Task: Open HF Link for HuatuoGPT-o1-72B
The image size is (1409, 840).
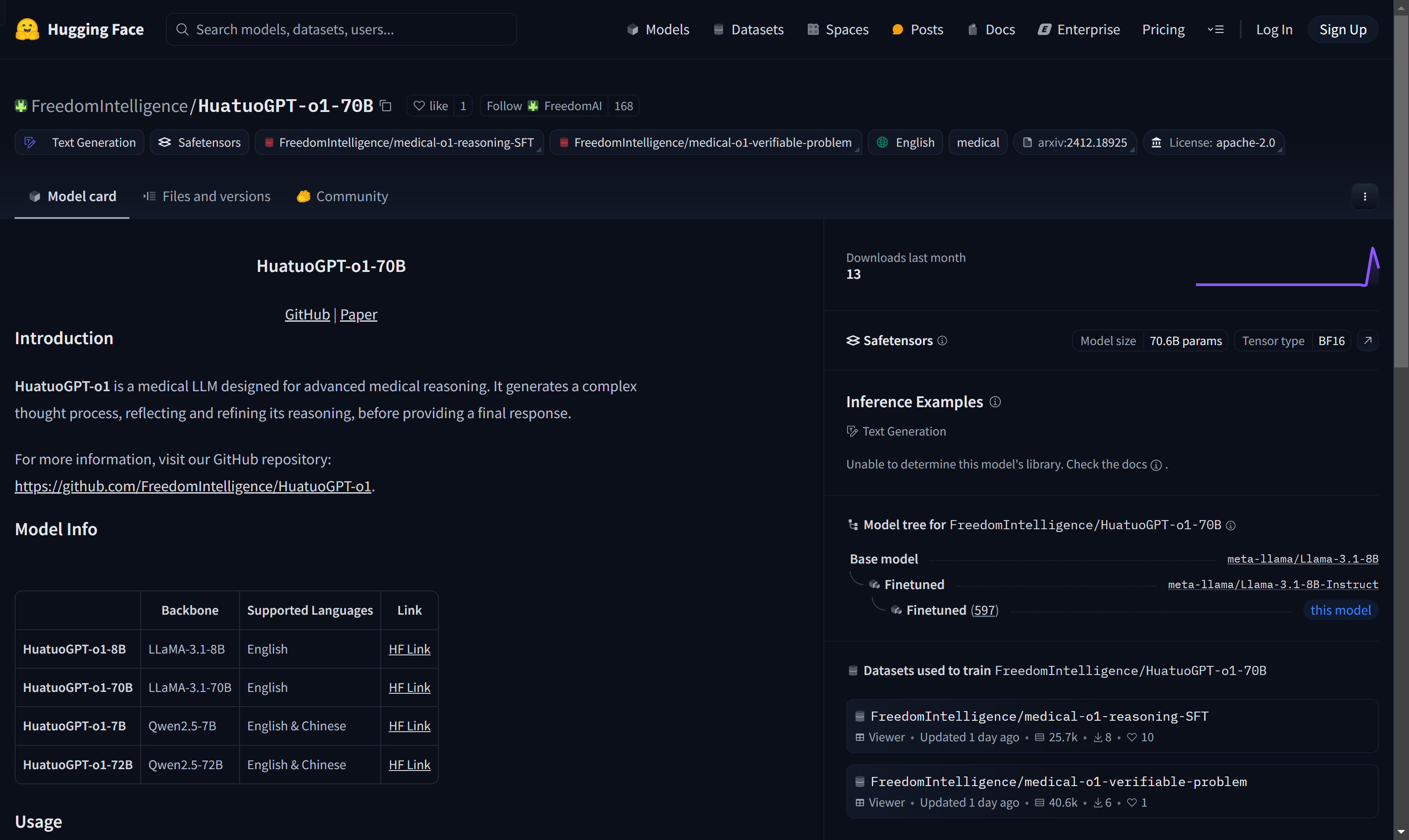Action: [409, 765]
